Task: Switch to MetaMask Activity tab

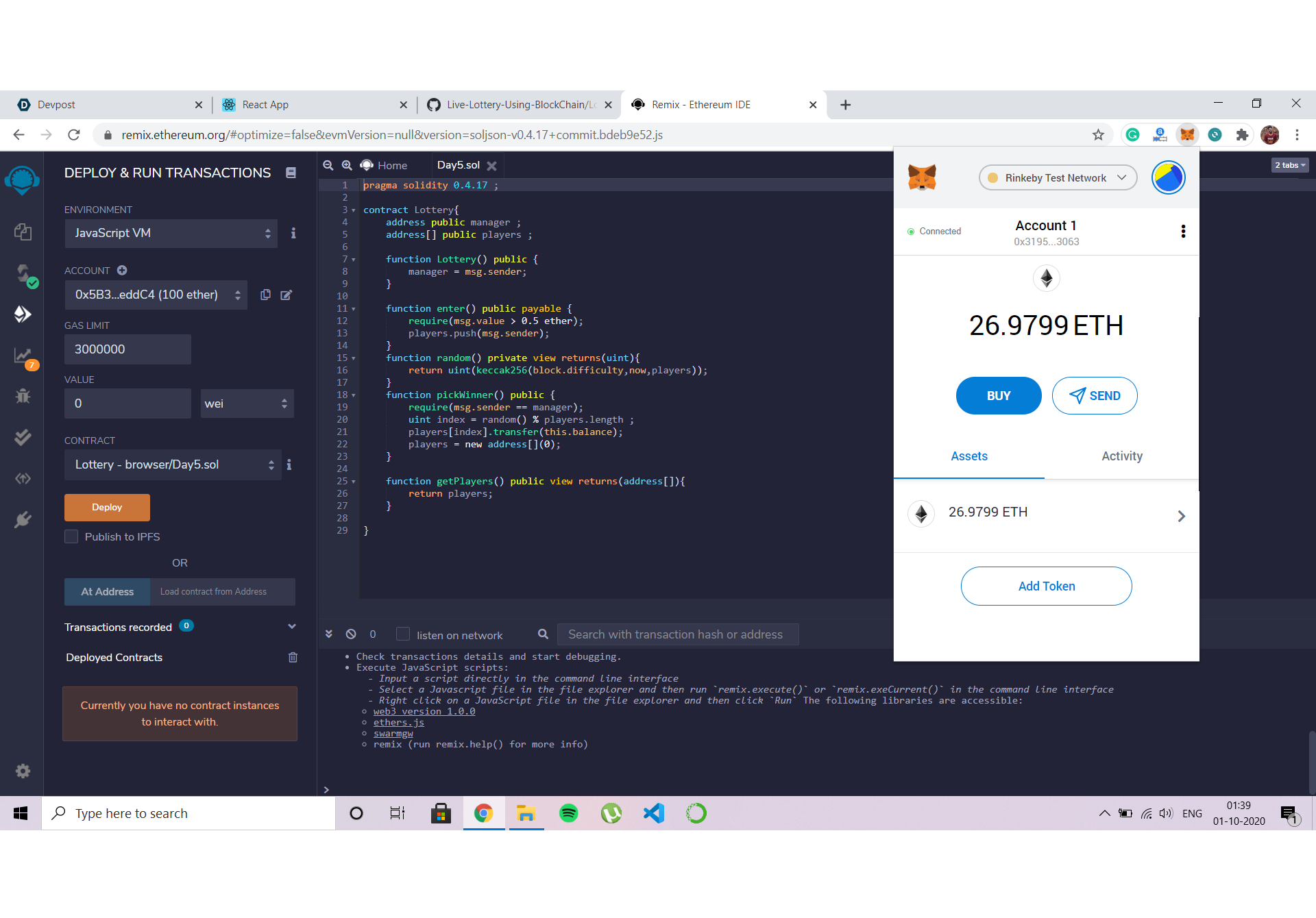Action: coord(1121,456)
